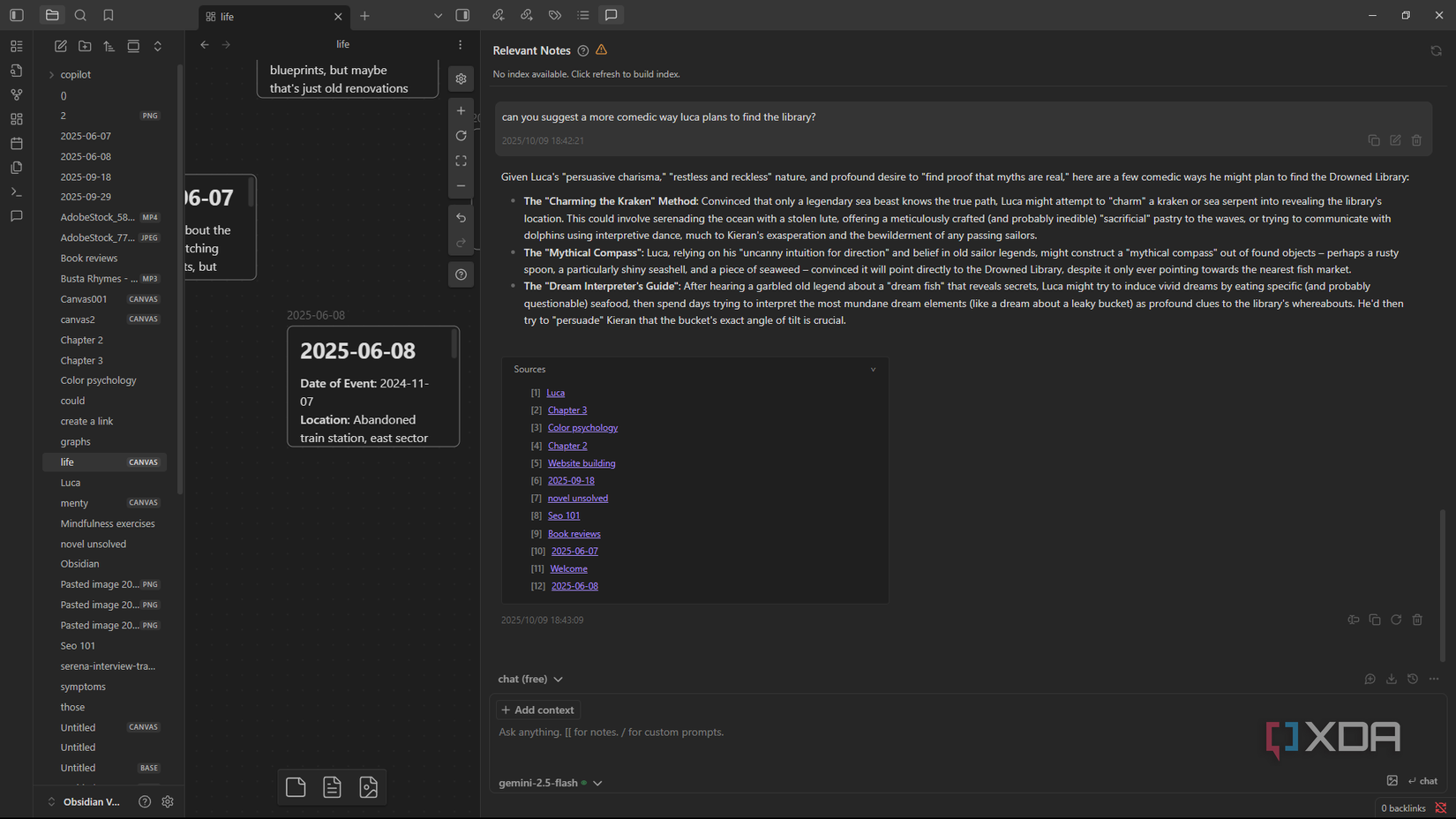Open the gemini-2.5-flash model selector
The image size is (1456, 819).
(550, 783)
